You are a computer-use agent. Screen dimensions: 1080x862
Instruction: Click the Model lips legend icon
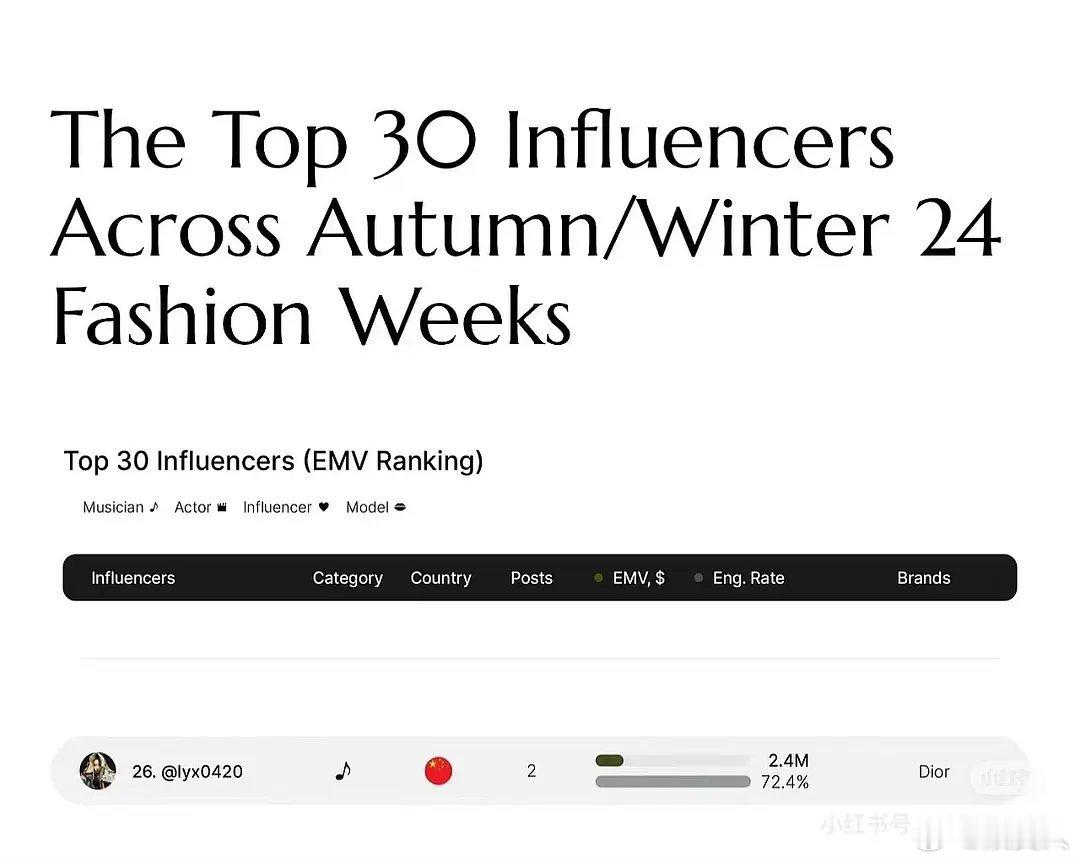pos(400,507)
